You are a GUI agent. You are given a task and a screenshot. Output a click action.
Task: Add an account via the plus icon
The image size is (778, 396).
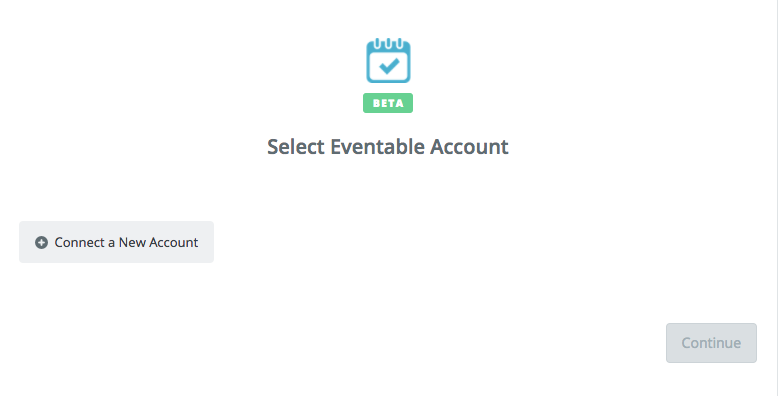click(x=41, y=242)
